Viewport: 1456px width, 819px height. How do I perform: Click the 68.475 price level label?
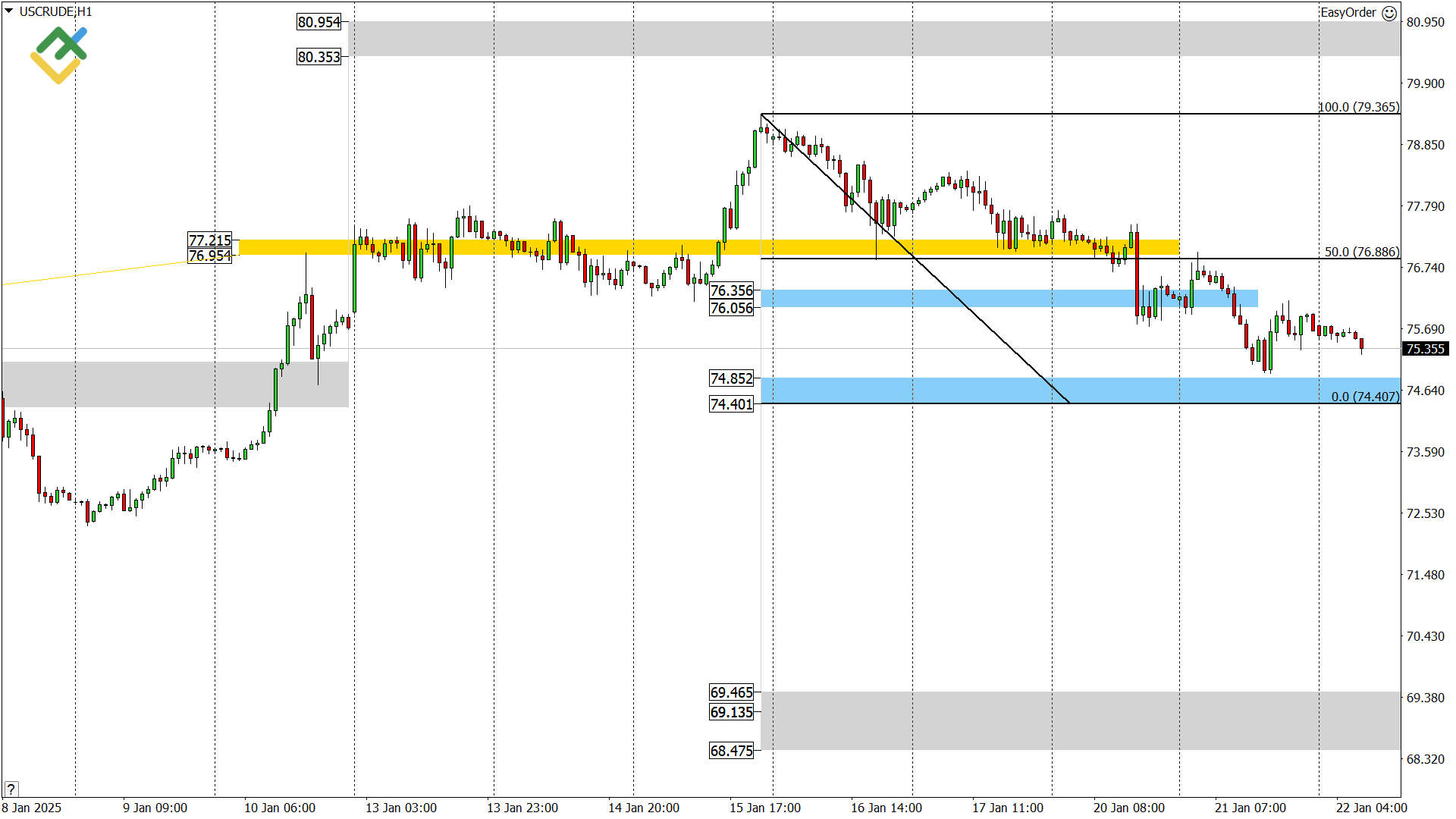tap(731, 751)
